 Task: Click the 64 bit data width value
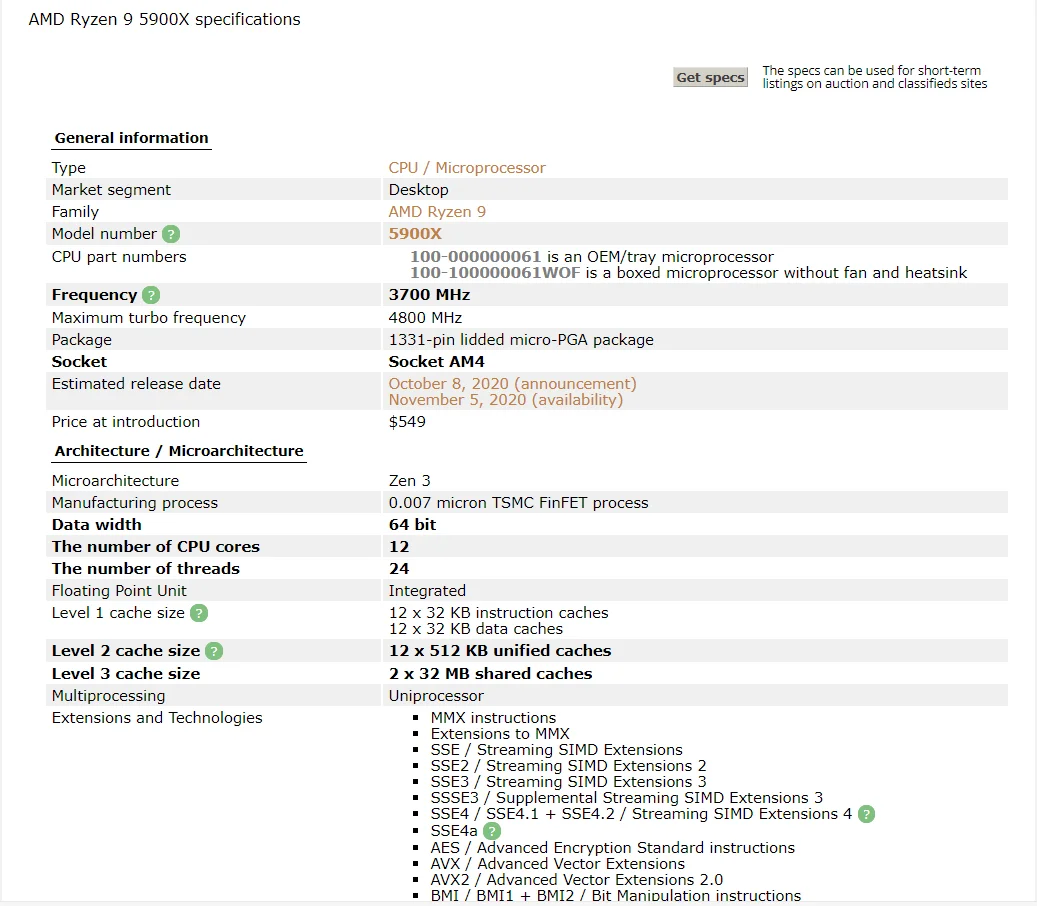(413, 524)
